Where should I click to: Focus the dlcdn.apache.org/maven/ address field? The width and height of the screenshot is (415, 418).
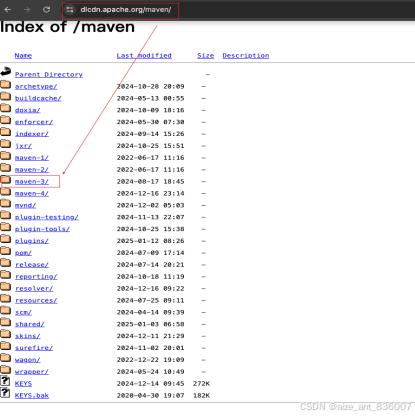pos(126,10)
